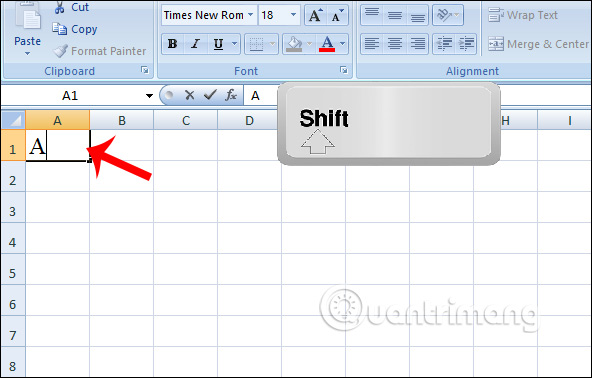Activate Format Painter
This screenshot has width=592, height=378.
[99, 51]
